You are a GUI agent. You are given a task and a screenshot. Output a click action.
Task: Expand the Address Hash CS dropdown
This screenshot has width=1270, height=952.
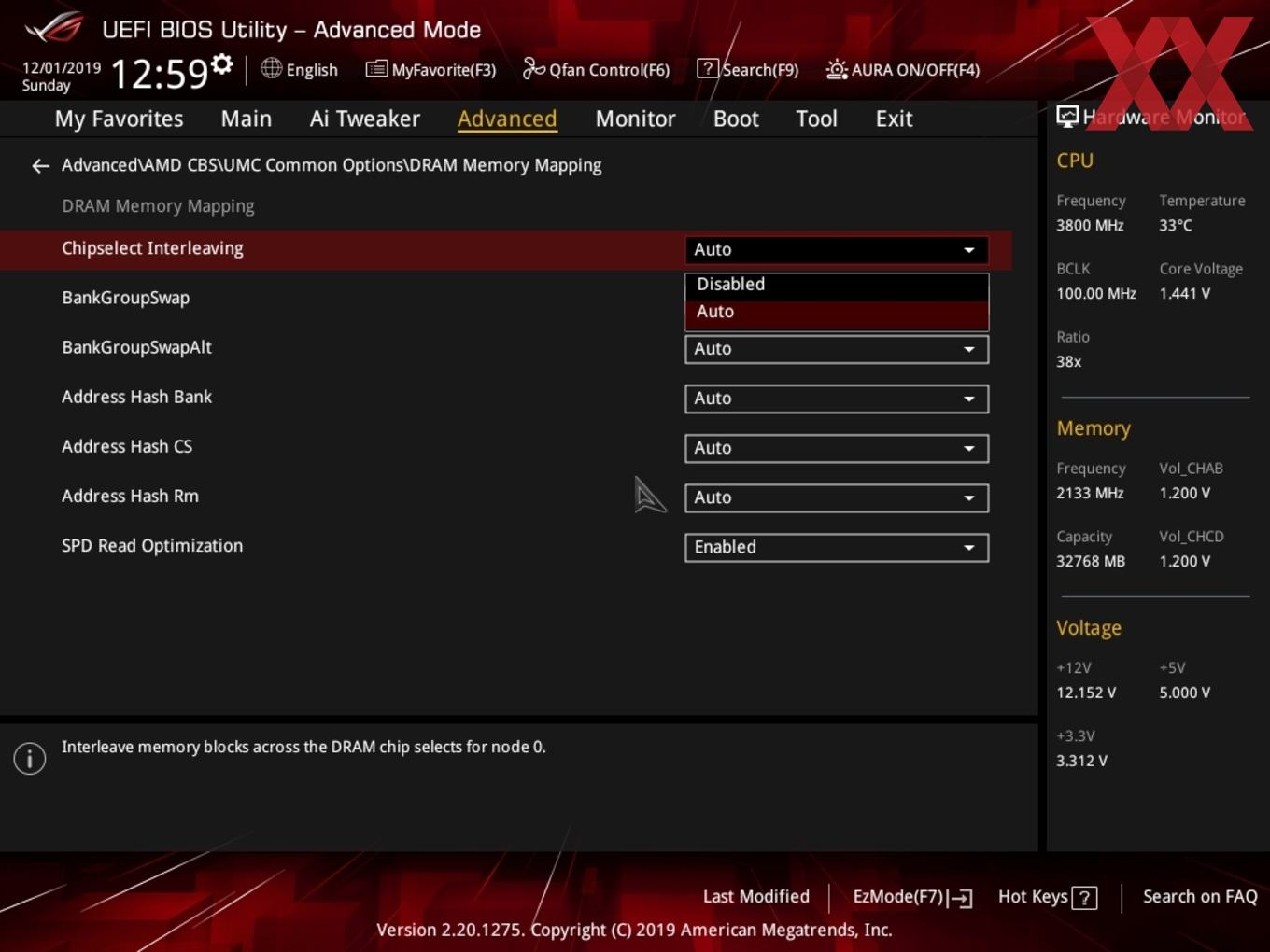coord(837,448)
